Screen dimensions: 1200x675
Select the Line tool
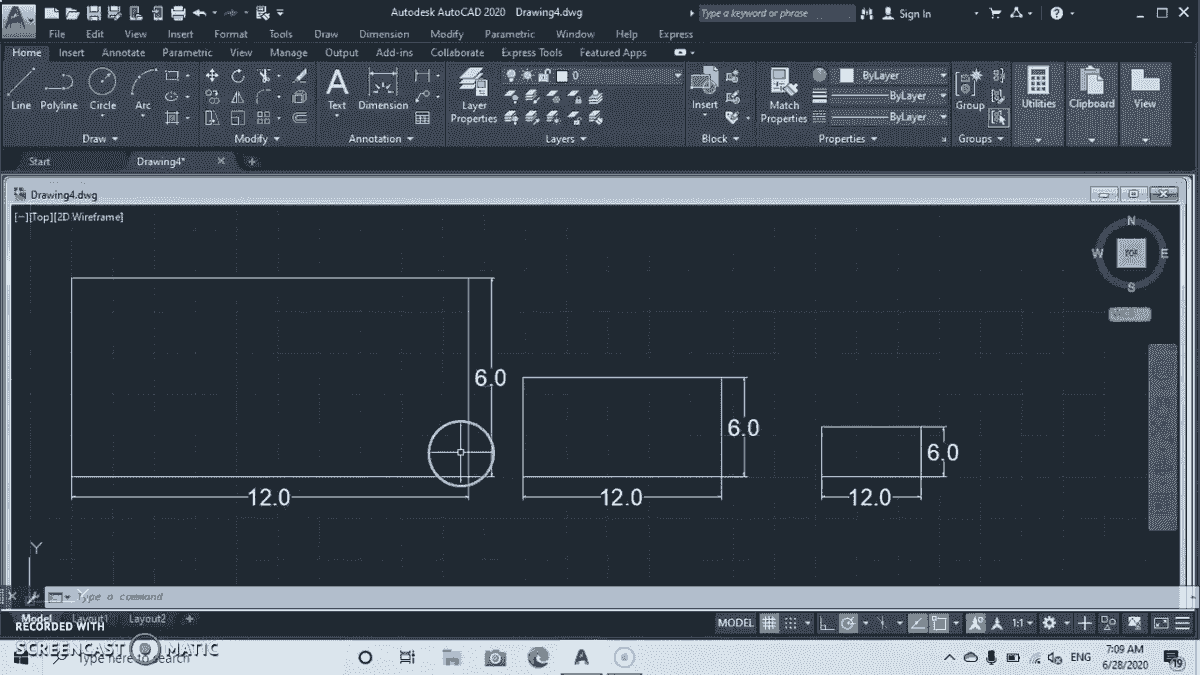(20, 90)
